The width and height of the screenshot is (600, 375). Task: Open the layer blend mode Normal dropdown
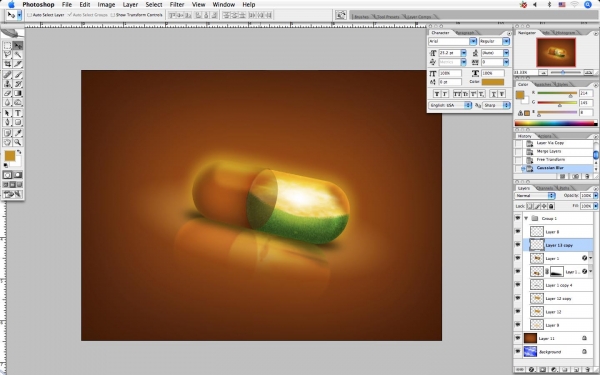[535, 196]
